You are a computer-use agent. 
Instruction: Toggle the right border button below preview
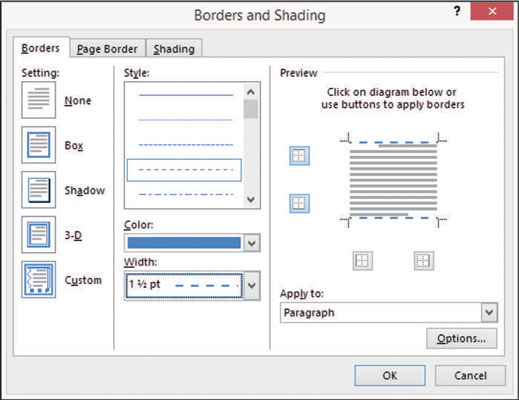[x=424, y=261]
